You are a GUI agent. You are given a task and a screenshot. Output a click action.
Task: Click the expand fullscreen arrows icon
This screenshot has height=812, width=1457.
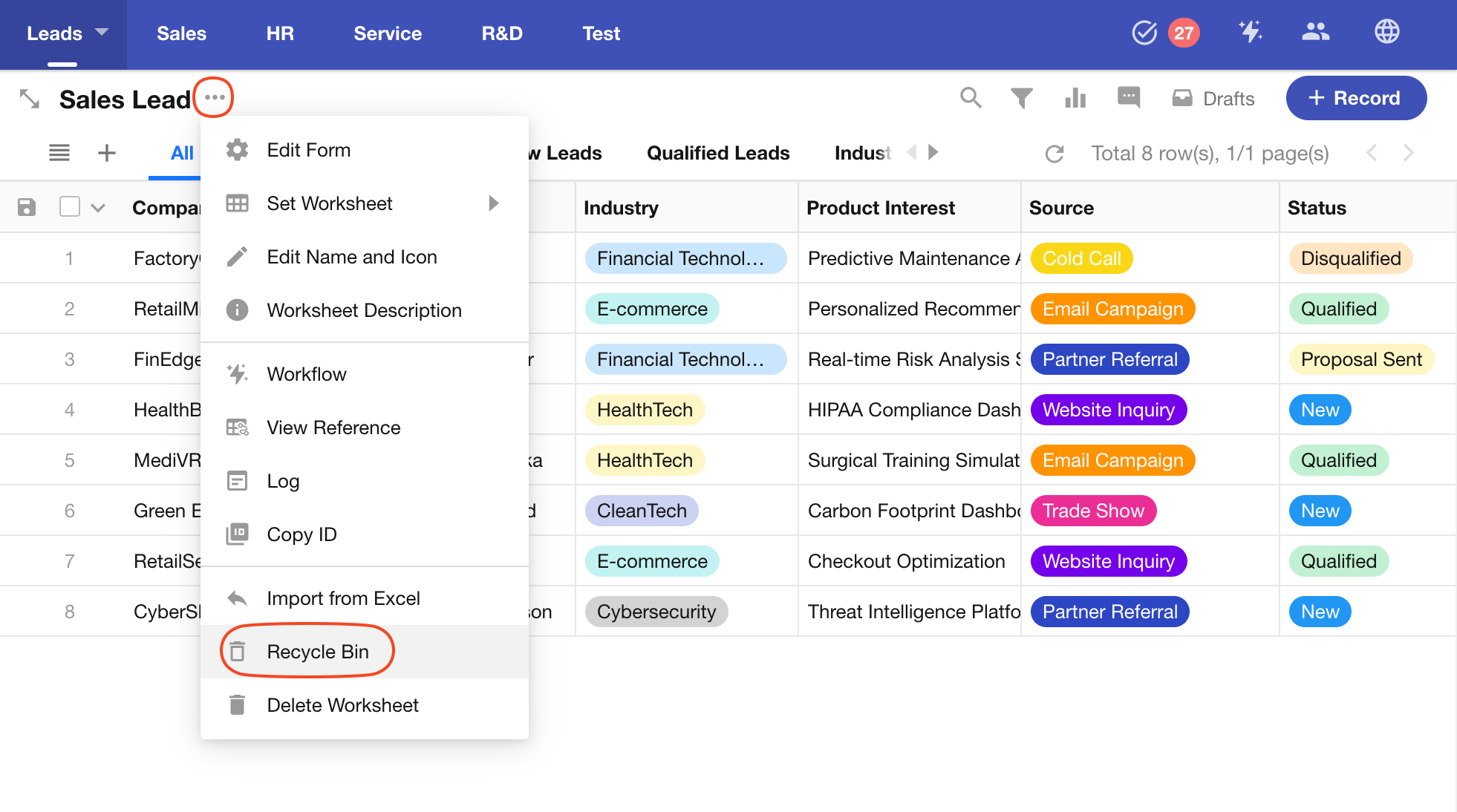(30, 99)
